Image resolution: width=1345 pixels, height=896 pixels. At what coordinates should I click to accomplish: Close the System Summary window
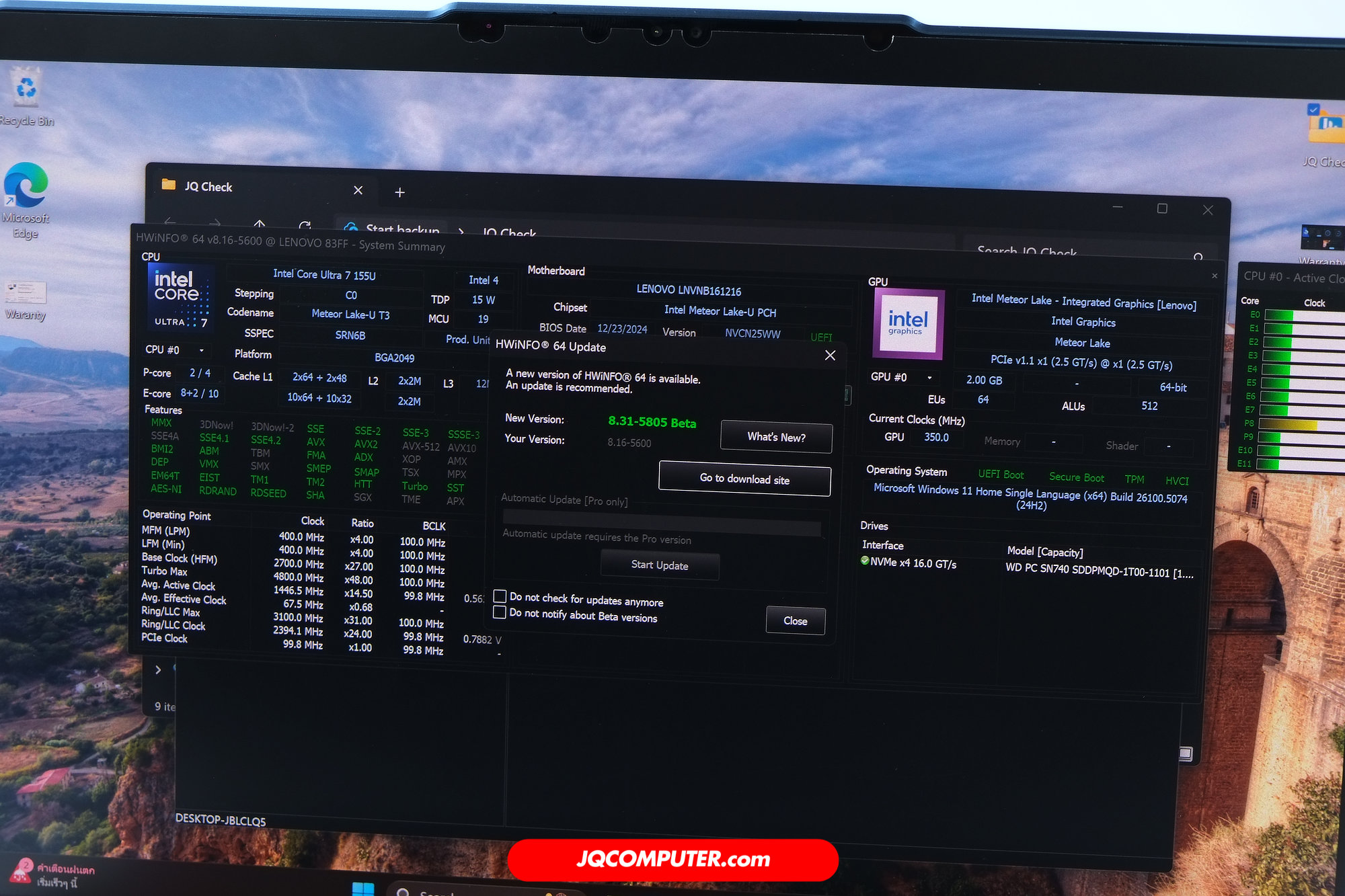[x=1215, y=276]
